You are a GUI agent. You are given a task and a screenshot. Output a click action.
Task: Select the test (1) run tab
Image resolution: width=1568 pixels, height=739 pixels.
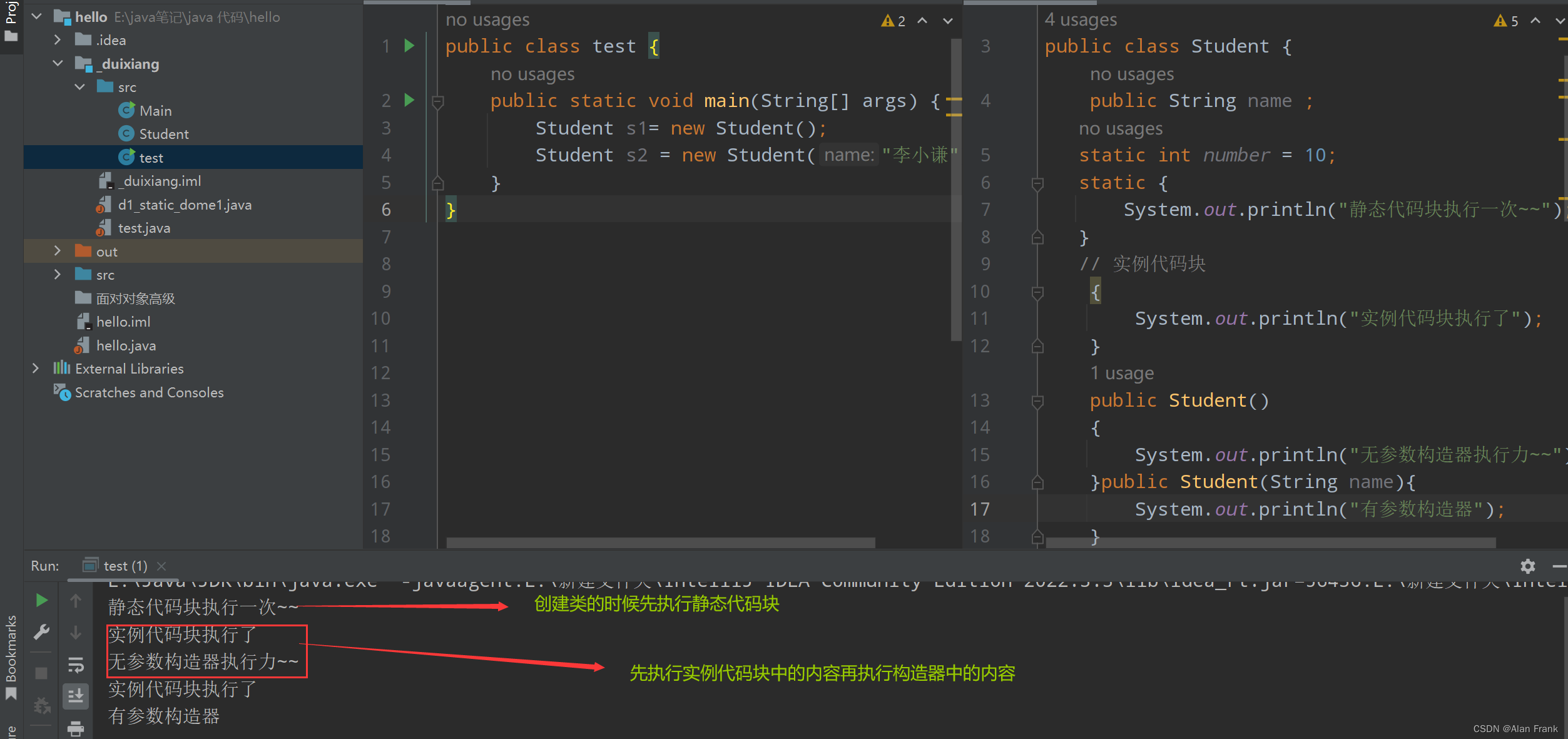[124, 566]
